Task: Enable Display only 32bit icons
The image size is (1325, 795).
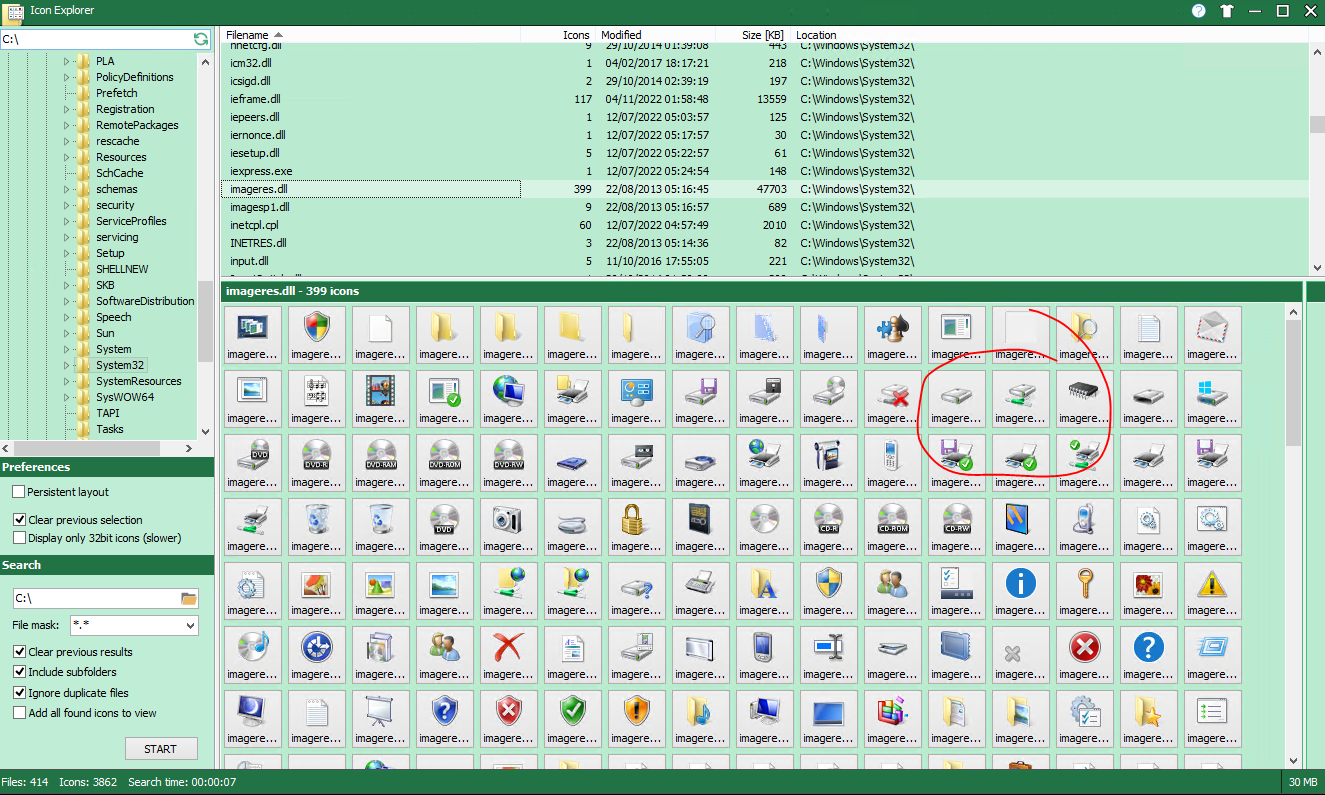Action: click(19, 538)
